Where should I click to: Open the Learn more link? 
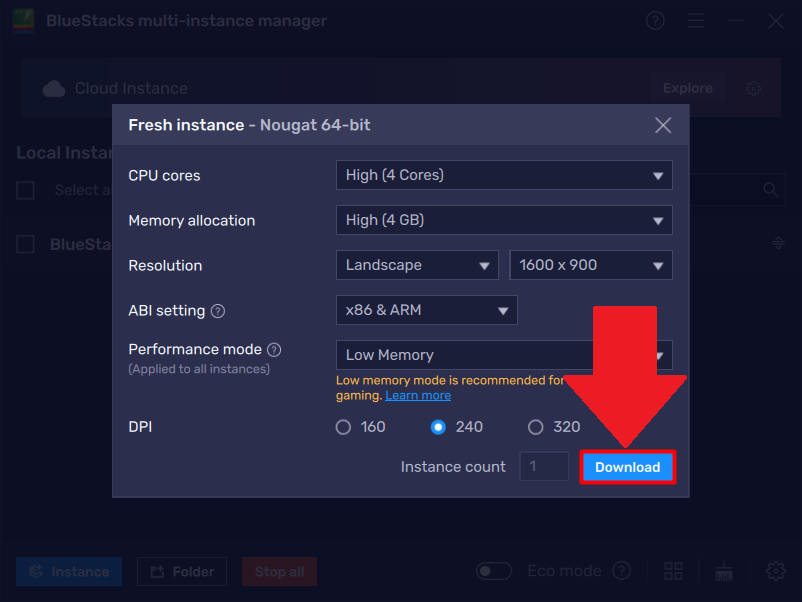pos(418,395)
